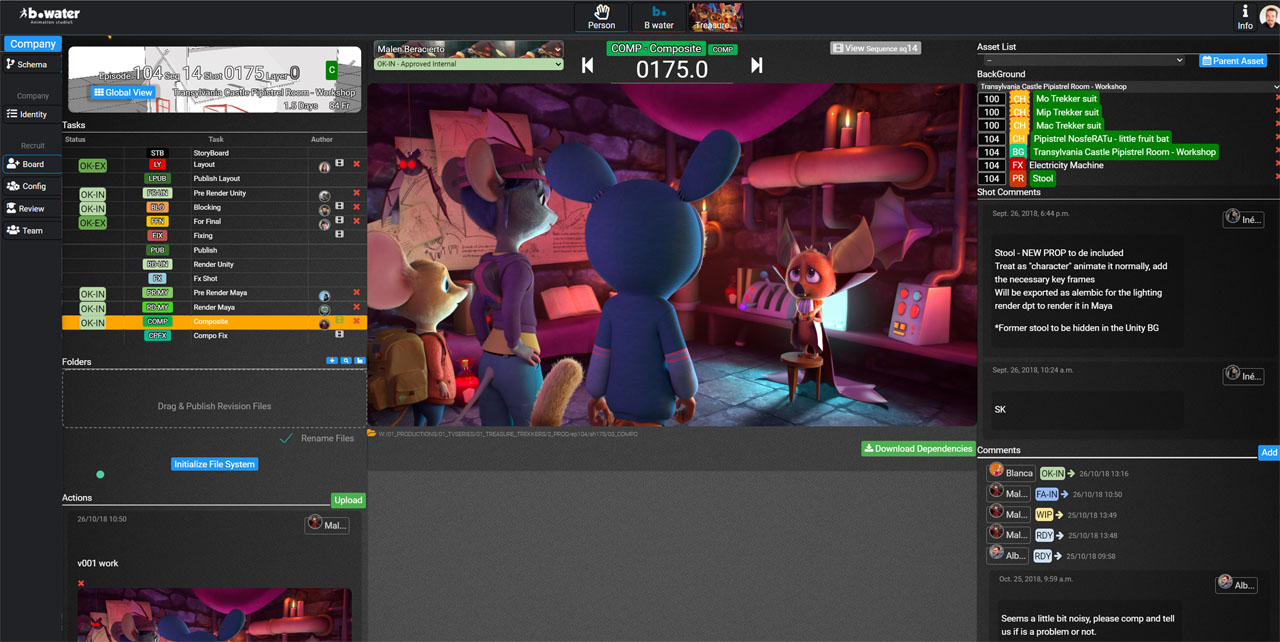Click the green film icon on Composite row

[340, 321]
